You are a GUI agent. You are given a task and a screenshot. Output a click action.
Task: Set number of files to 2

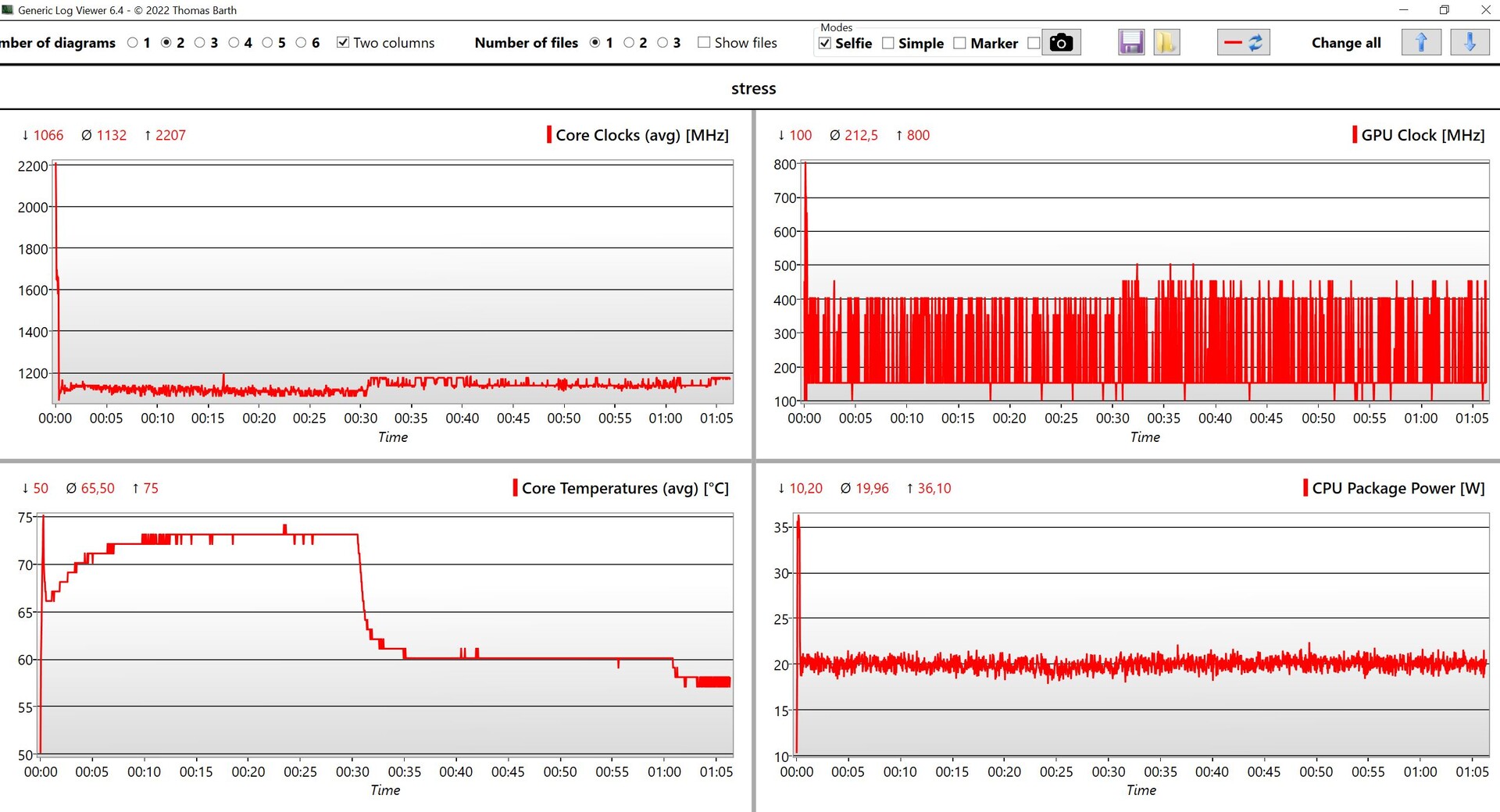click(629, 43)
